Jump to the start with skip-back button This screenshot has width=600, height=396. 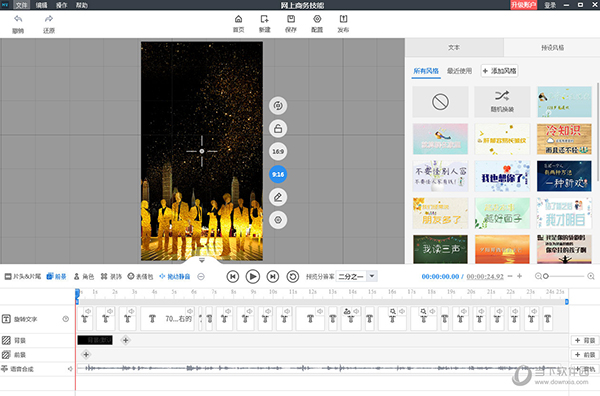click(x=233, y=276)
